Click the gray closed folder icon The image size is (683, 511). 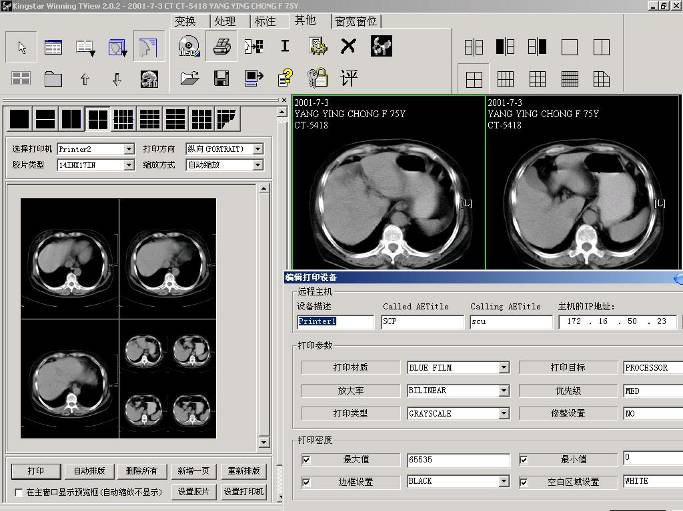[53, 79]
